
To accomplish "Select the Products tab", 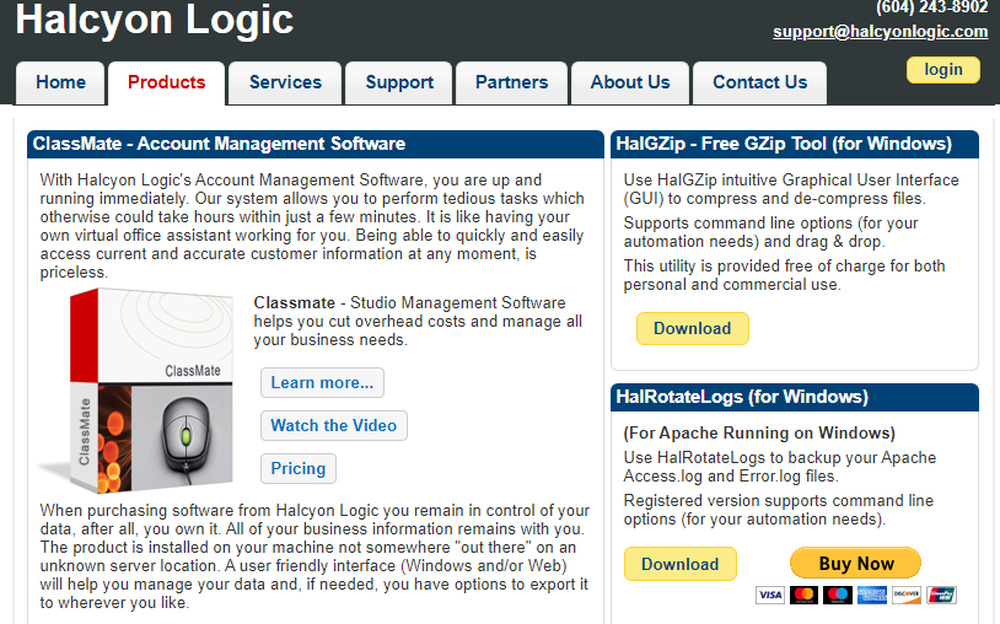I will pyautogui.click(x=166, y=82).
